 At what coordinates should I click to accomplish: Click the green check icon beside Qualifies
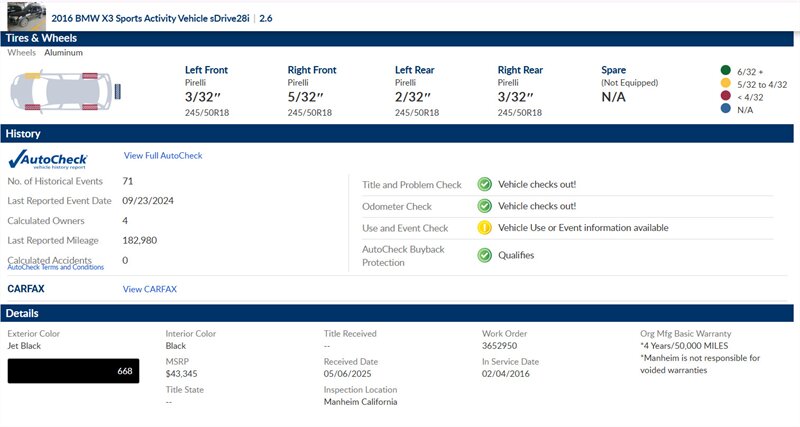tap(484, 255)
